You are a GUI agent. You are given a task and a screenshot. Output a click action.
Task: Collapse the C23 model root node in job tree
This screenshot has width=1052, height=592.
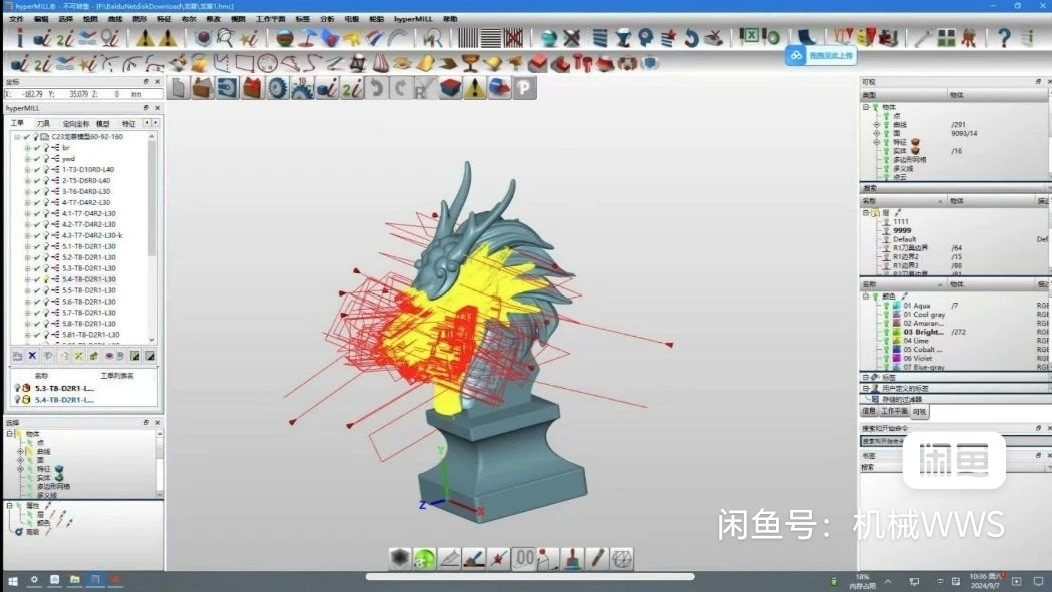[15, 137]
